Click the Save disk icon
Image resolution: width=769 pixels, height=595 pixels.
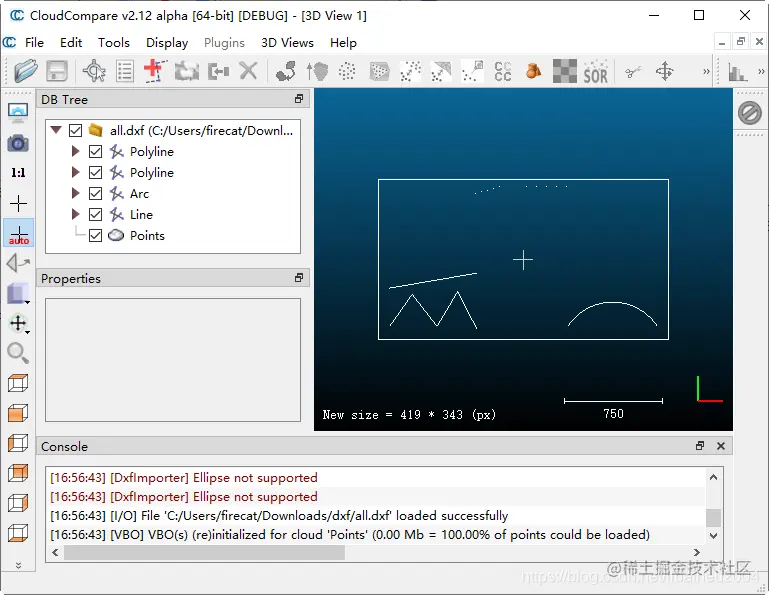57,71
